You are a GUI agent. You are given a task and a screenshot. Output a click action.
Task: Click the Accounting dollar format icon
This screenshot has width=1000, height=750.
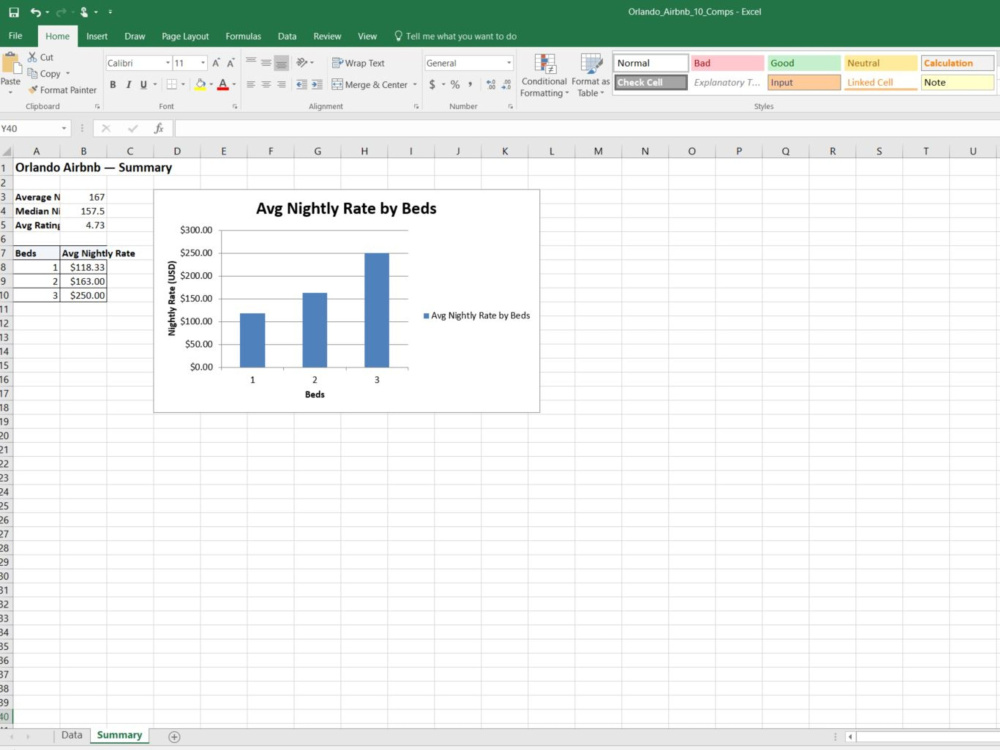432,84
